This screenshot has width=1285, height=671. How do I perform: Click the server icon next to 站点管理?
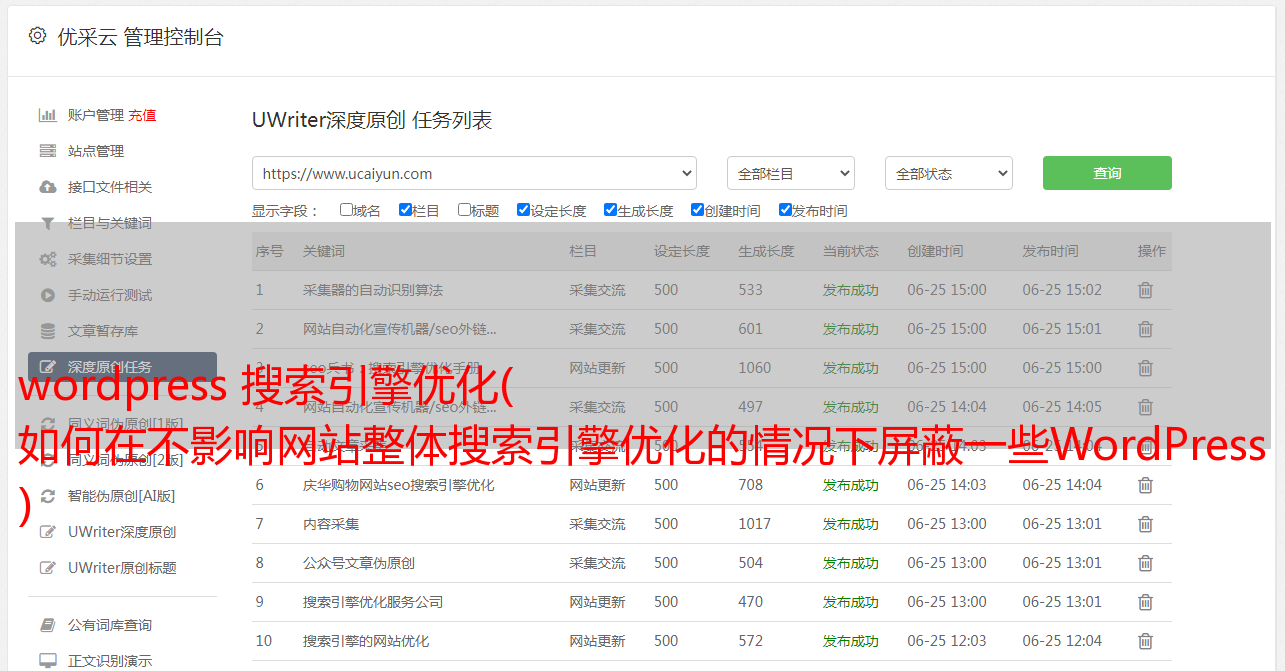[47, 151]
